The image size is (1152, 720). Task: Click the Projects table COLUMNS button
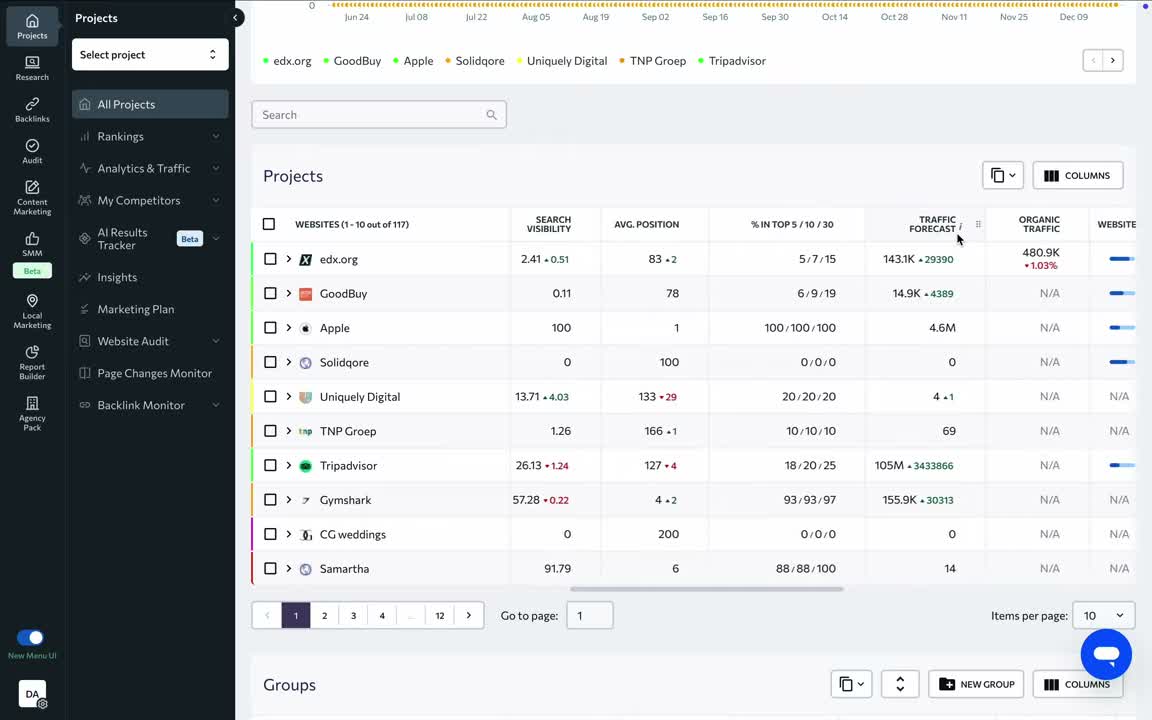(x=1078, y=176)
